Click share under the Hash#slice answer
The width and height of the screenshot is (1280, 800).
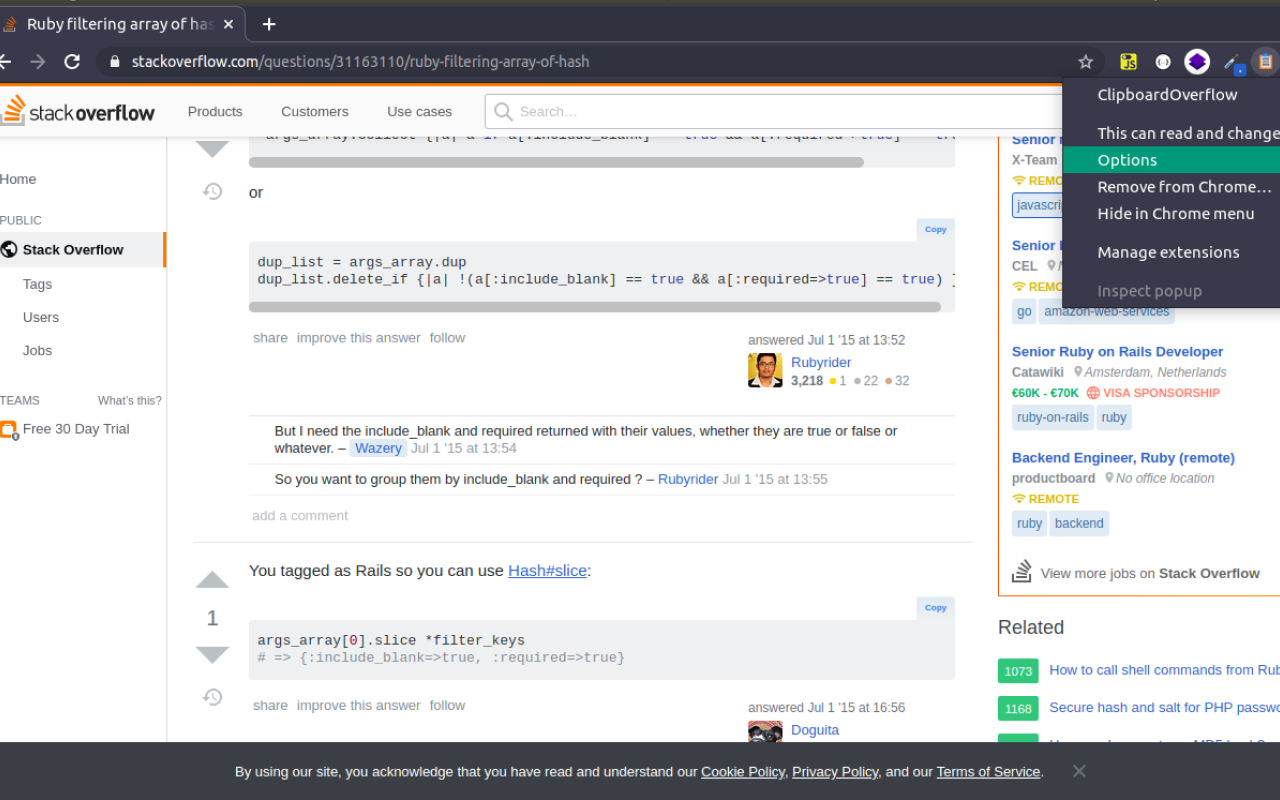(x=270, y=706)
